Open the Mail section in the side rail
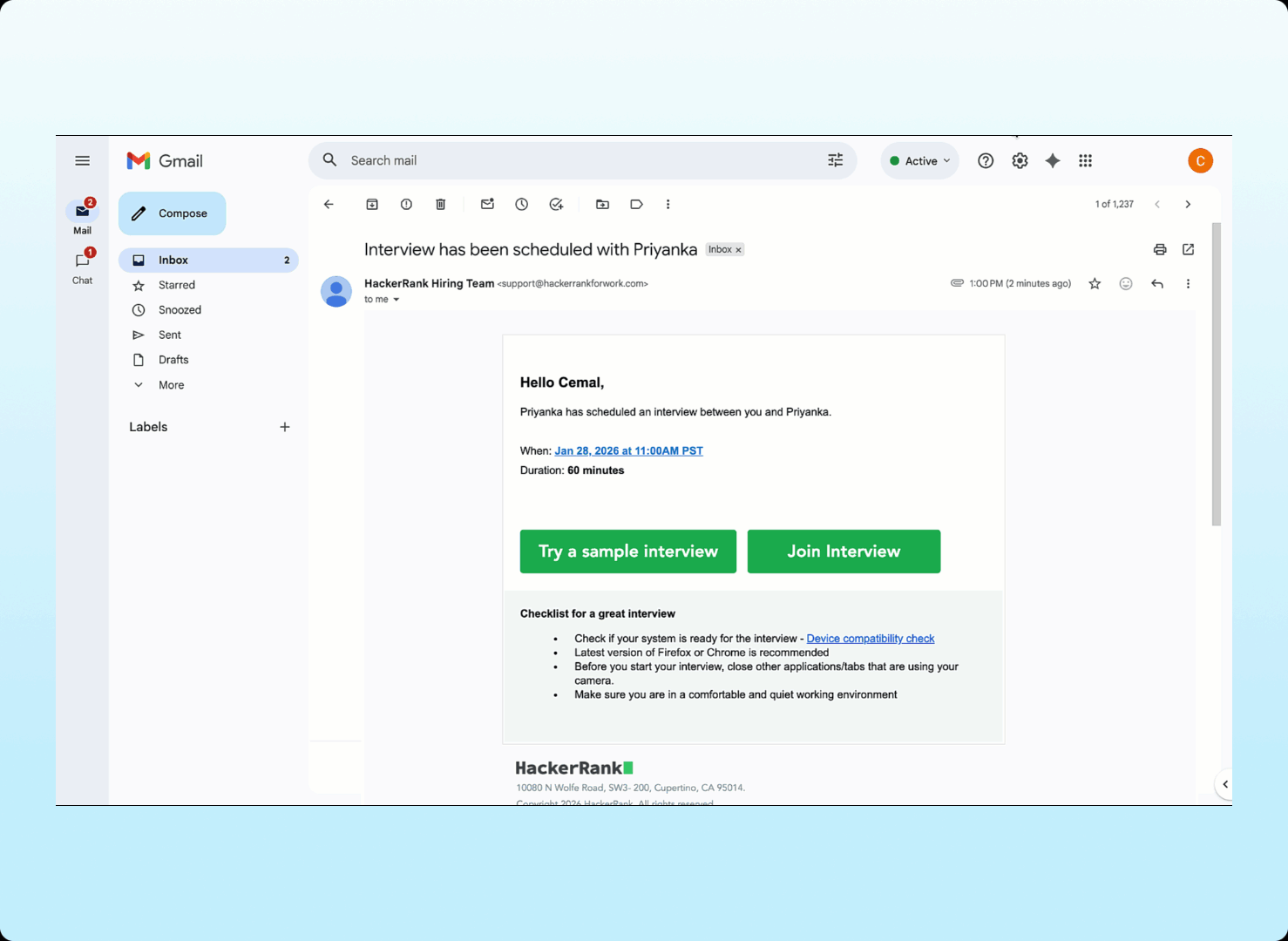 82,216
